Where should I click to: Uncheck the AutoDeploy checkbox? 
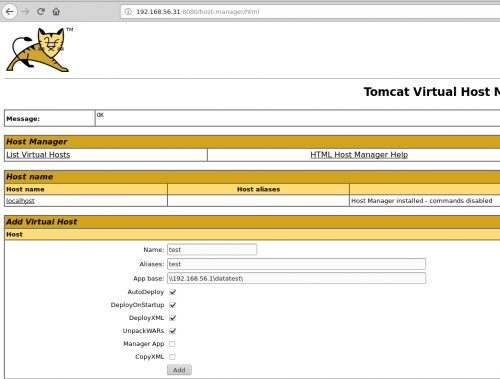click(172, 292)
